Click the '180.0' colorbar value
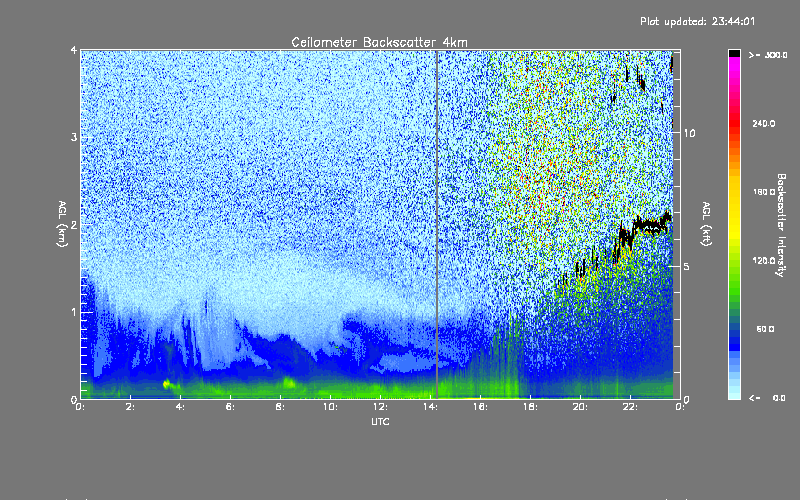This screenshot has width=800, height=500. (764, 192)
